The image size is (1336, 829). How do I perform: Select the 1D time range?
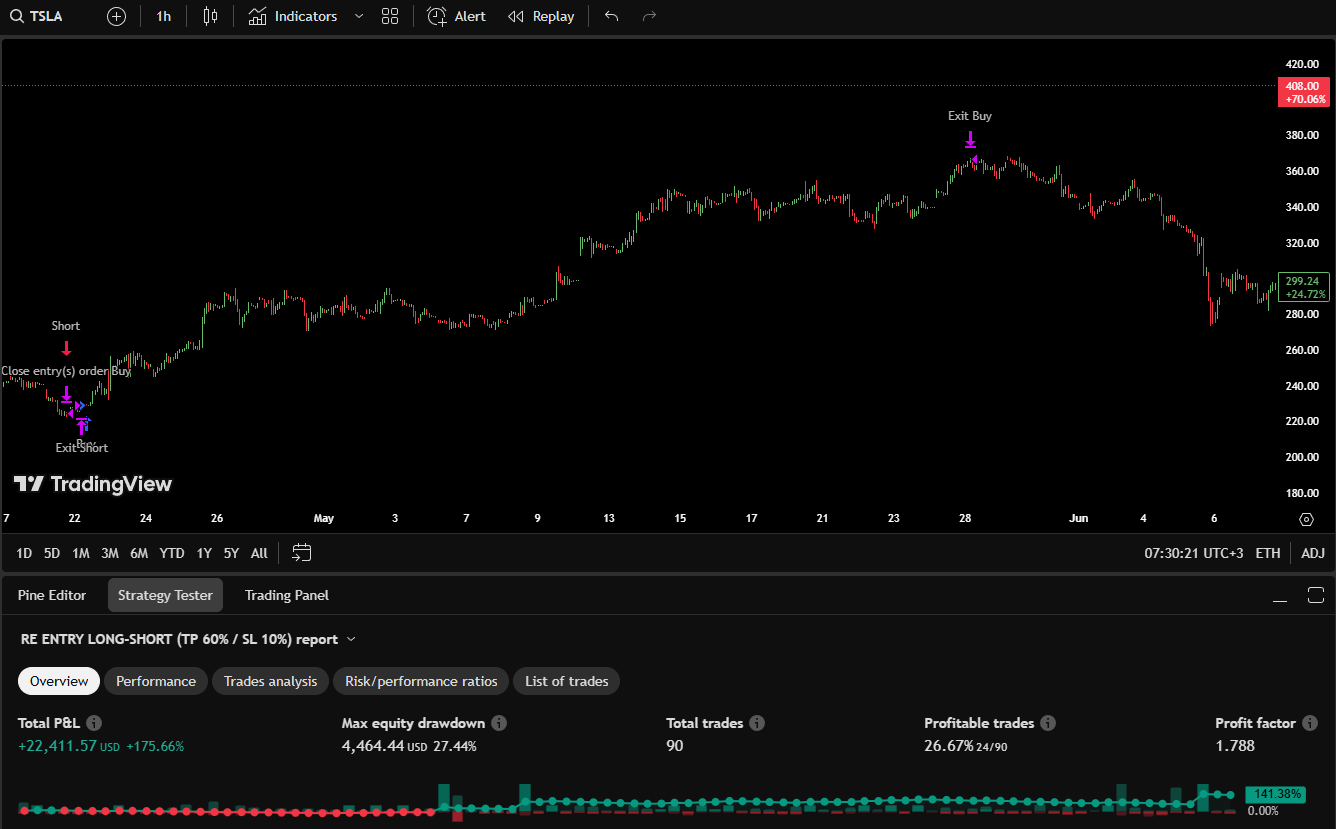tap(24, 553)
